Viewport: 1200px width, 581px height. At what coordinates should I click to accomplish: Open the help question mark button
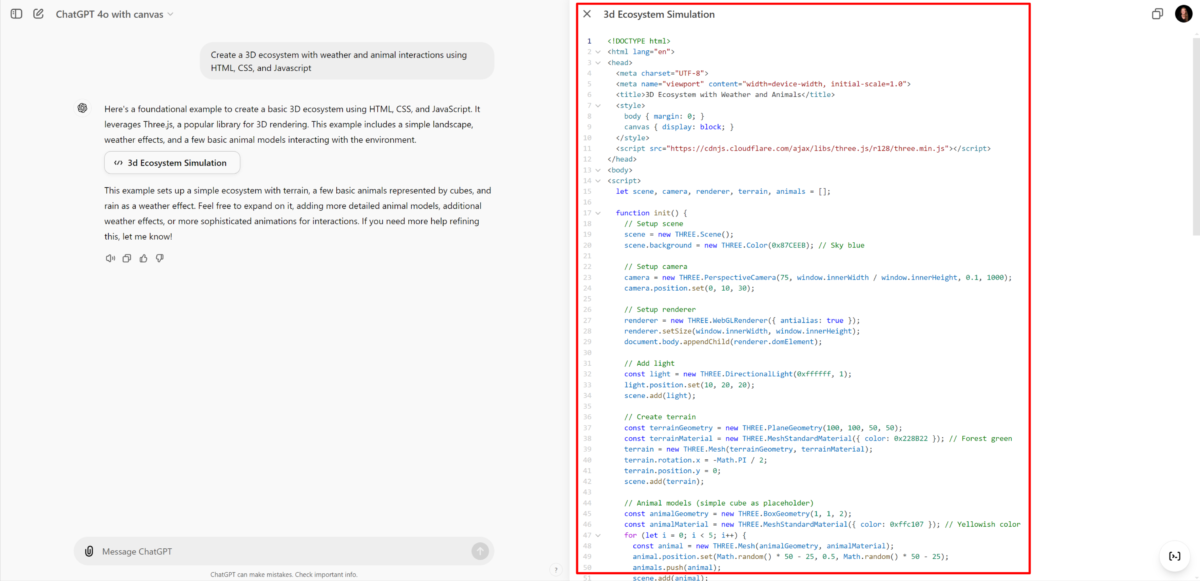[x=555, y=570]
